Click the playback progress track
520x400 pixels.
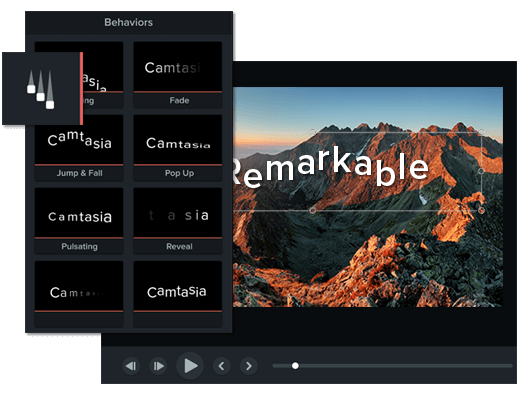(392, 366)
